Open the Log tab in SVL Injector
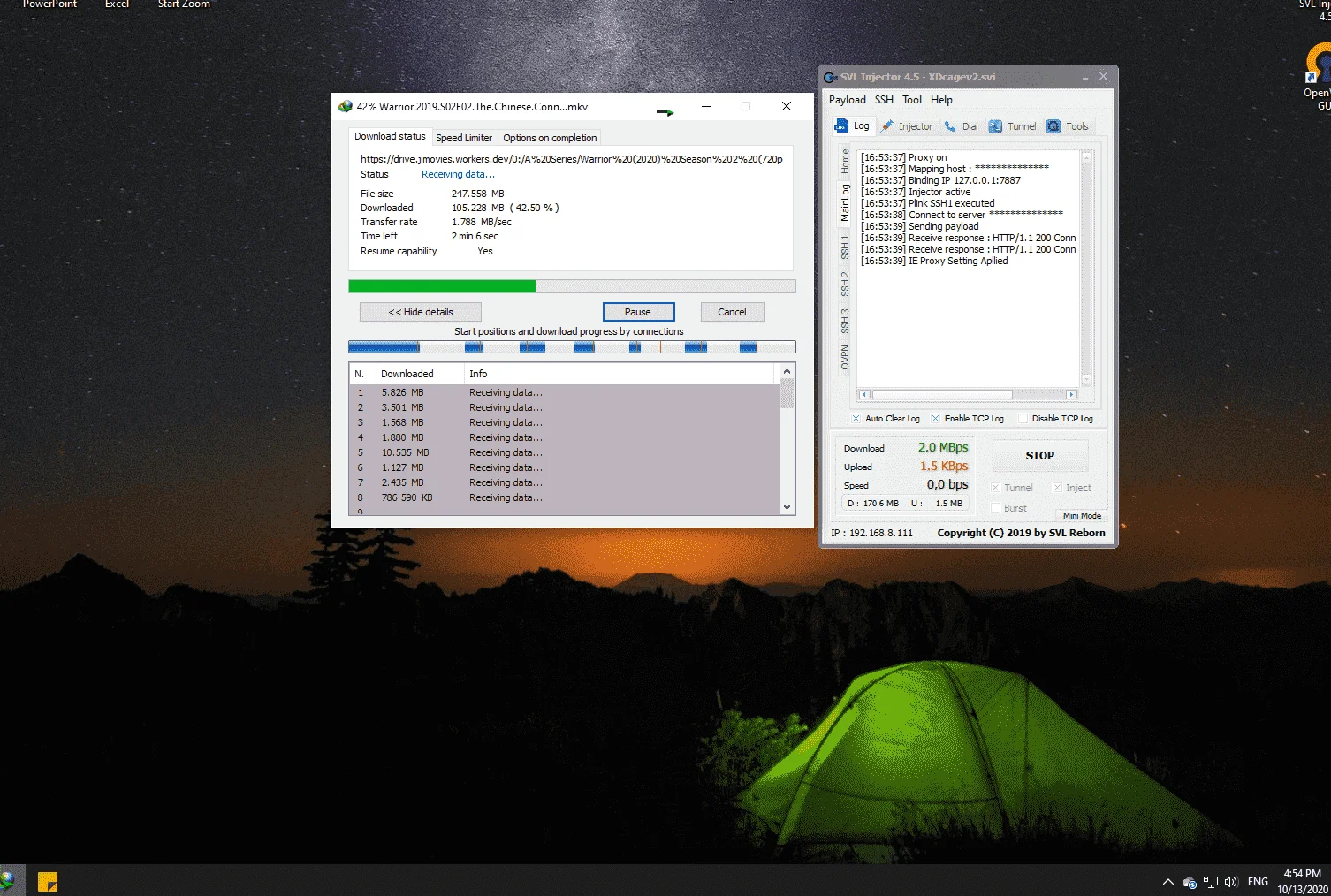This screenshot has height=896, width=1331. [853, 126]
